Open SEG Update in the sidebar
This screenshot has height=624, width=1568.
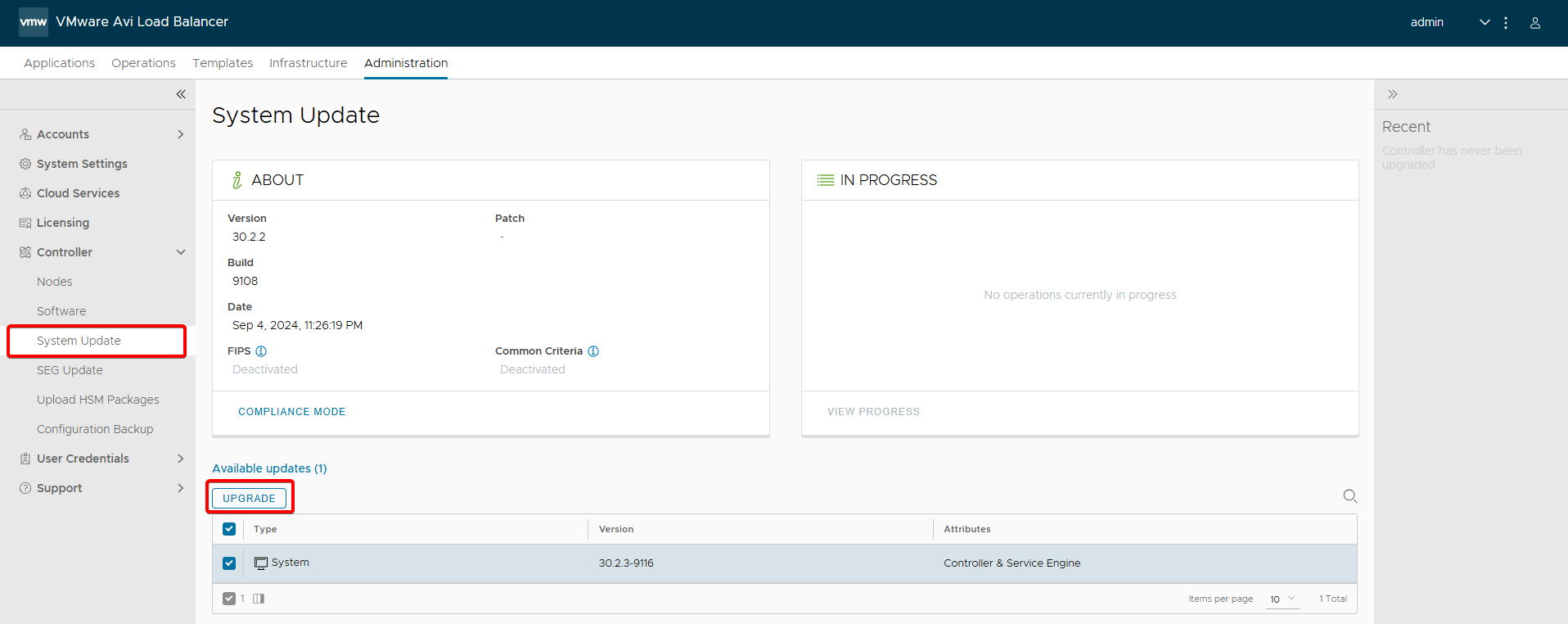tap(70, 370)
